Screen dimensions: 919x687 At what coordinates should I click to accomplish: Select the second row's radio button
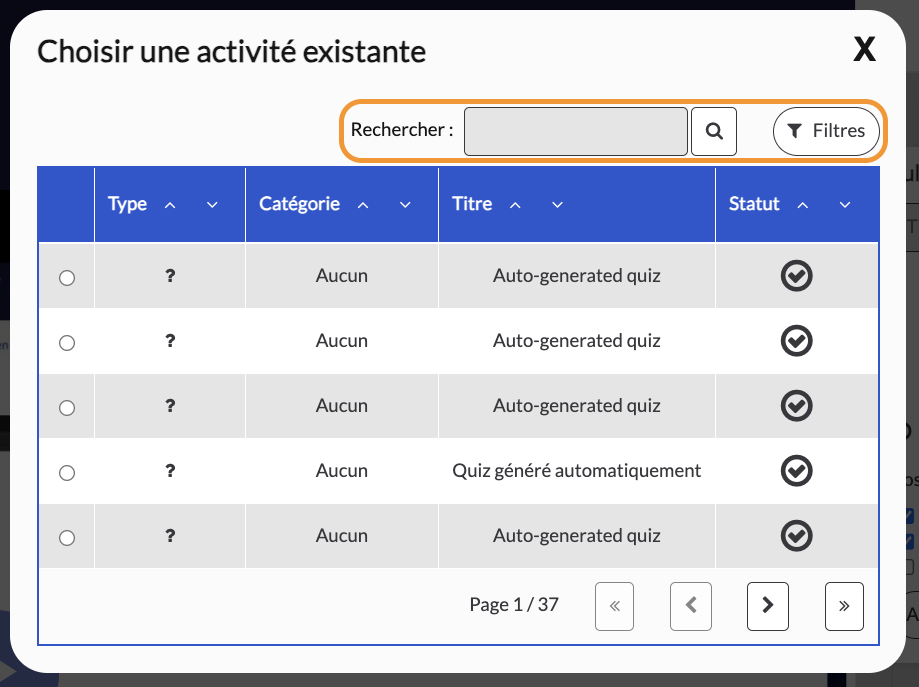point(67,342)
